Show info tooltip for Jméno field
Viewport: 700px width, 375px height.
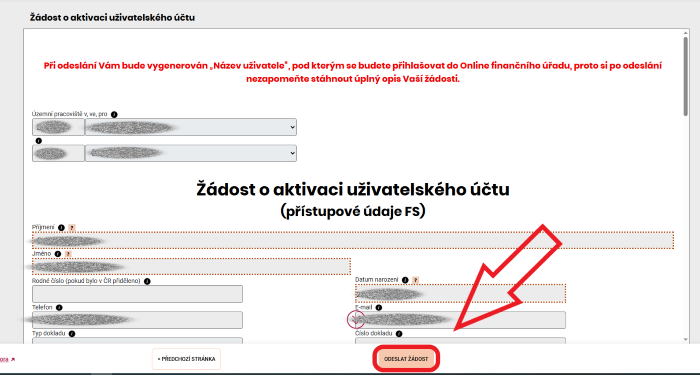(x=58, y=254)
